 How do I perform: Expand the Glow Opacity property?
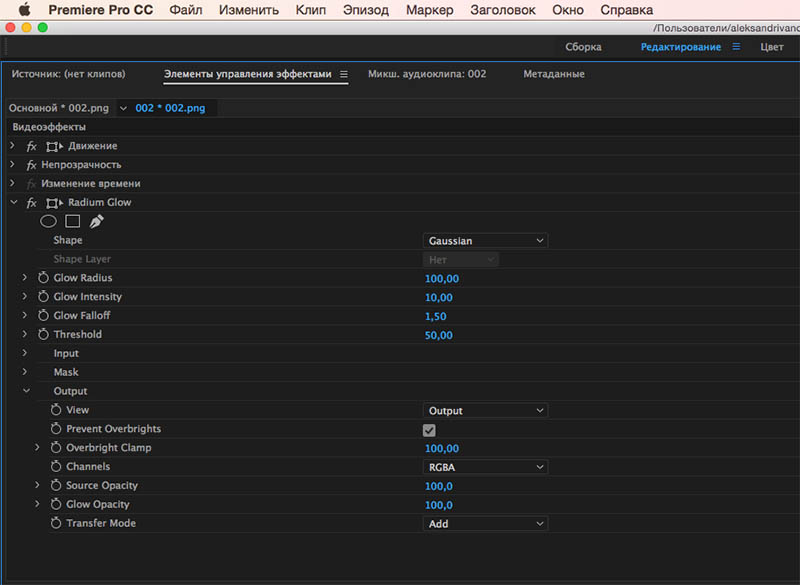(x=37, y=504)
